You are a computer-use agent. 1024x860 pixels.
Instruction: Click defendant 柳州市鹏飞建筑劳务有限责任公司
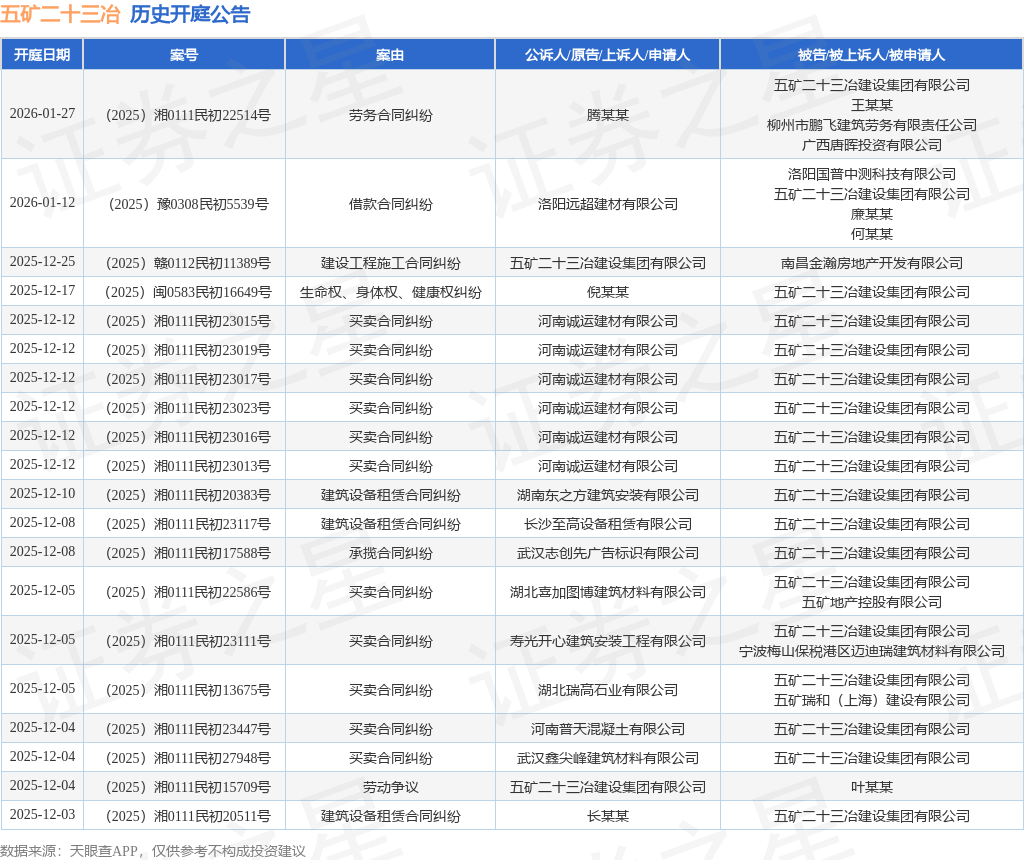[x=871, y=125]
